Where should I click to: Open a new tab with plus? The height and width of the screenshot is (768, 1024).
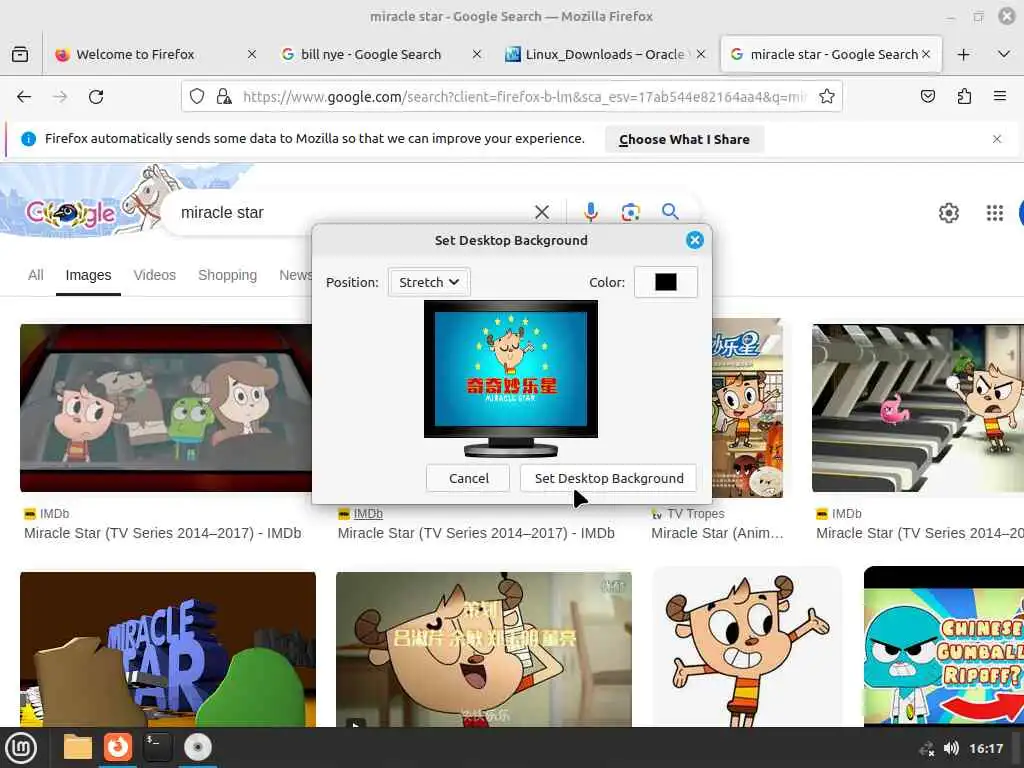(963, 55)
